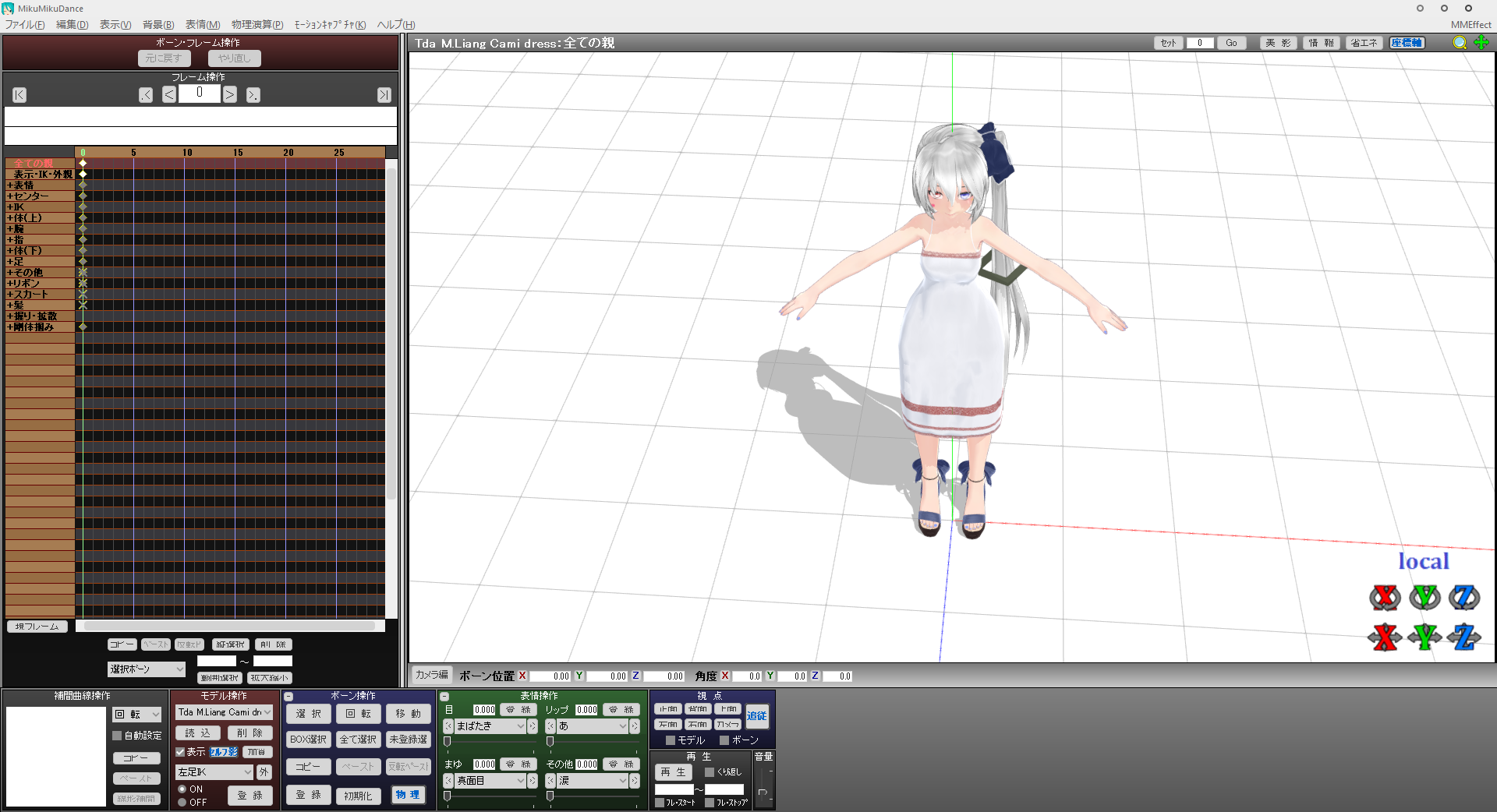This screenshot has height=812, width=1497.
Task: Expand the +センター bone group row
Action: [x=40, y=196]
